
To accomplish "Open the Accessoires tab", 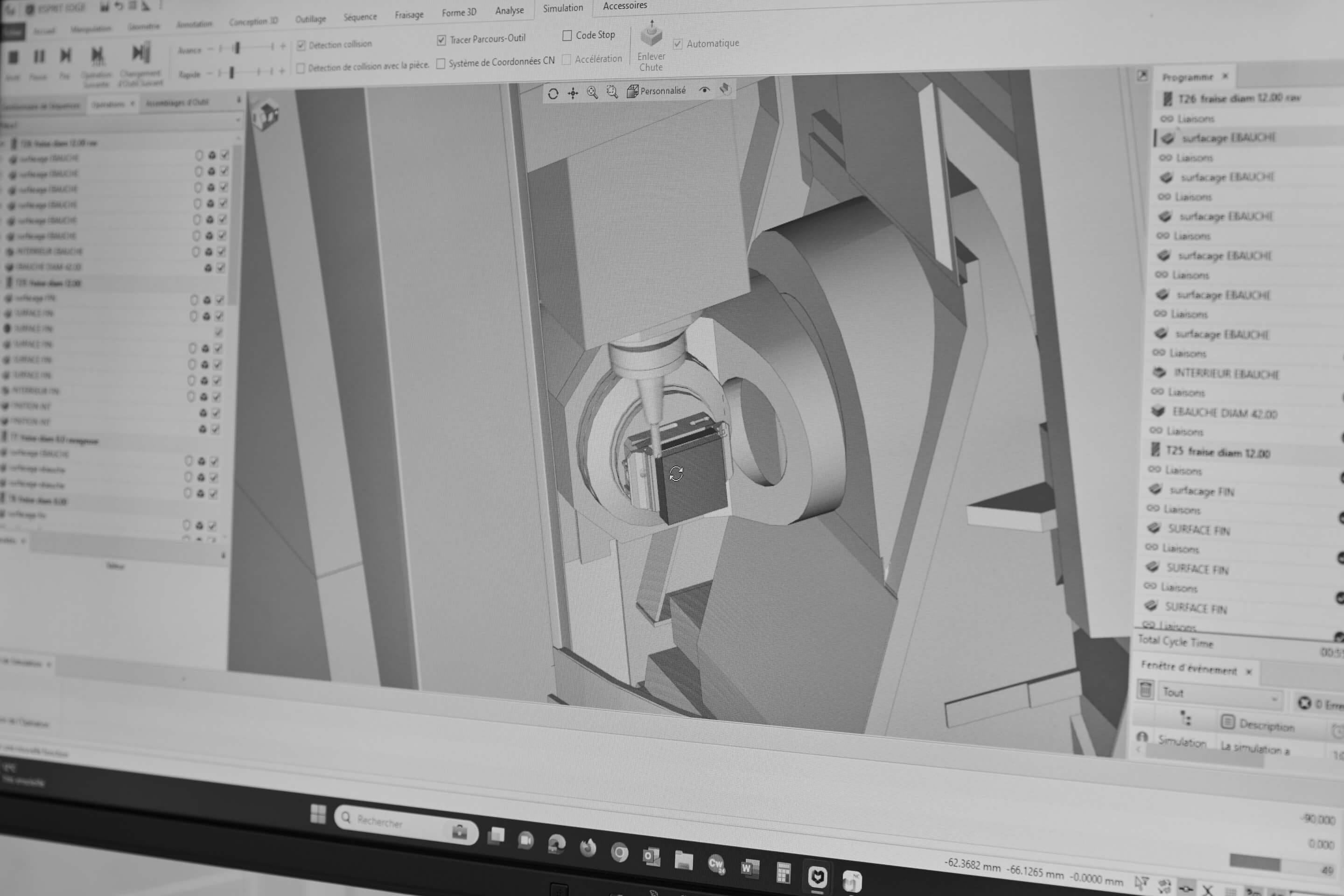I will (x=625, y=6).
